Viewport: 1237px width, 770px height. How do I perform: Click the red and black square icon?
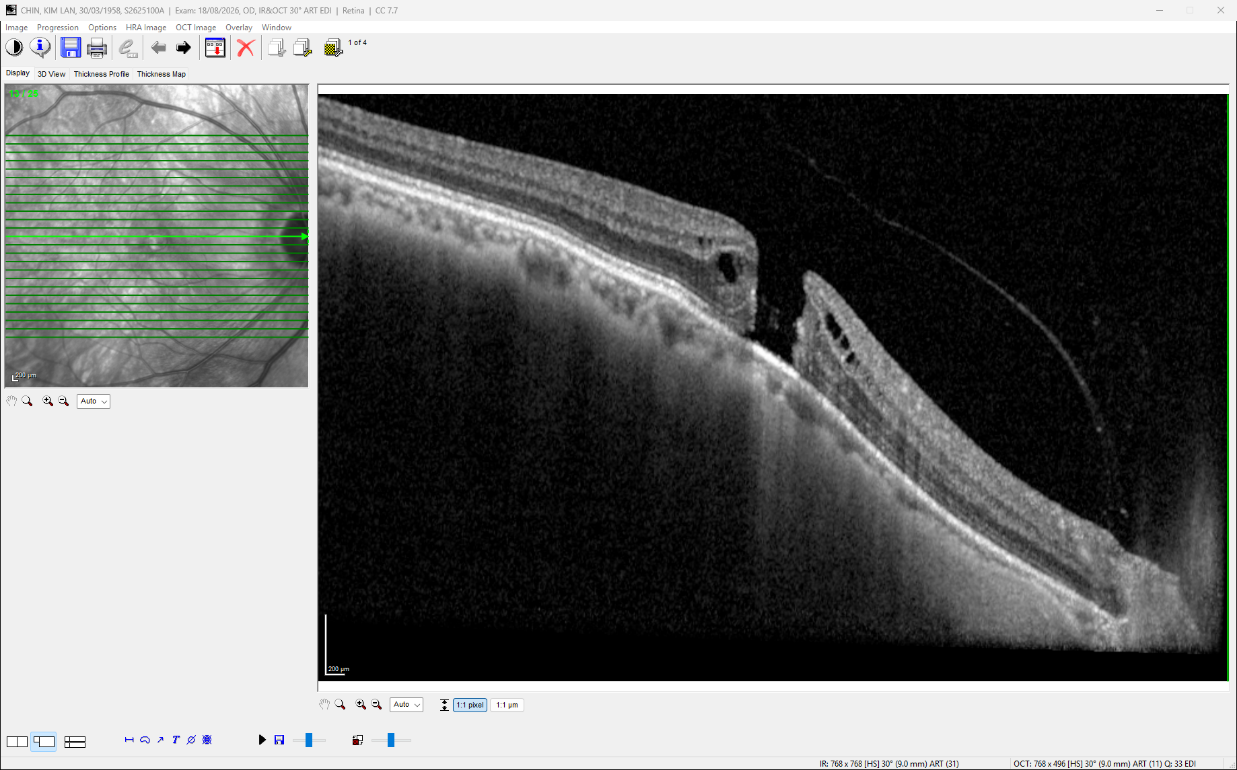[x=357, y=740]
